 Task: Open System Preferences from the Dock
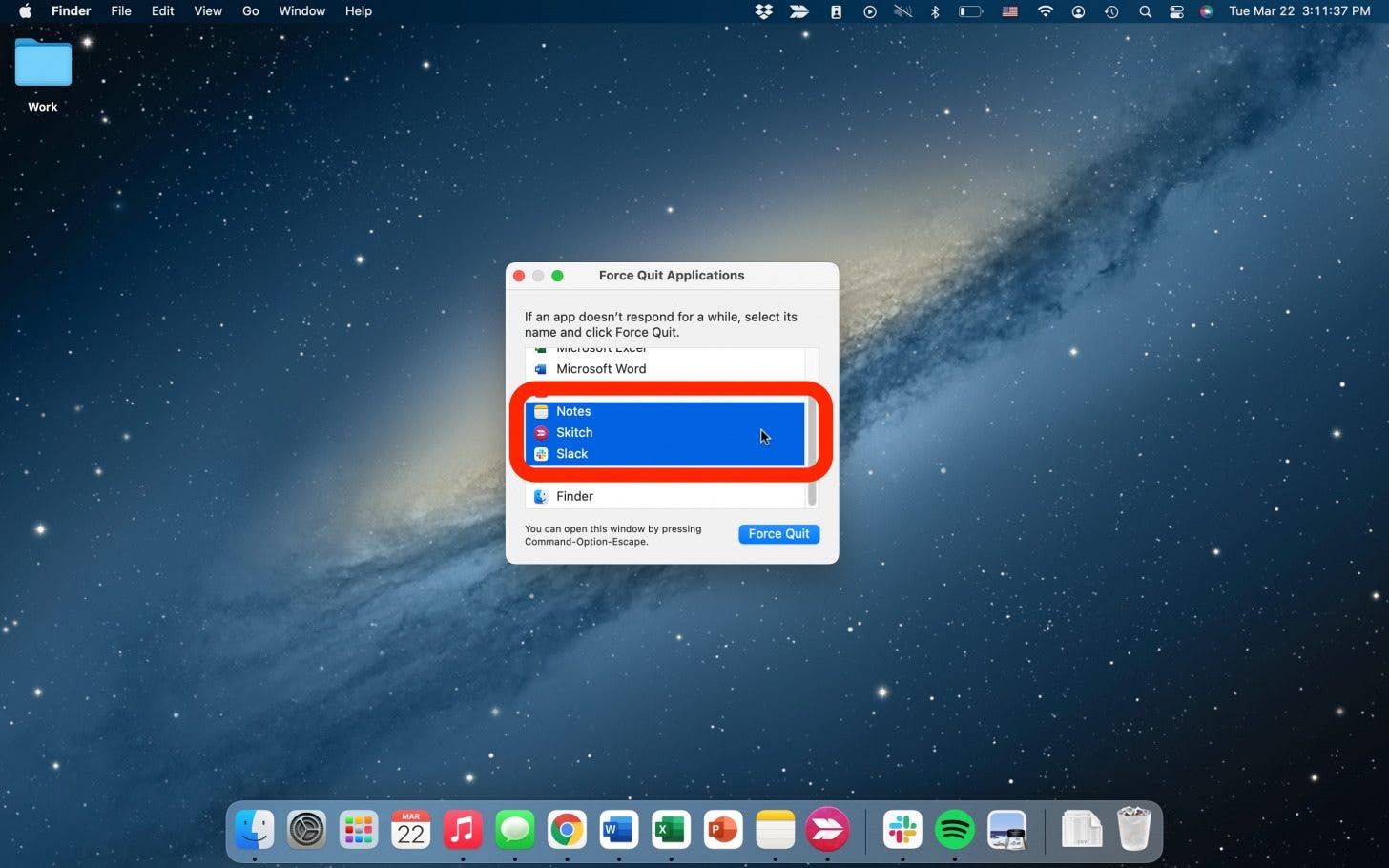307,830
